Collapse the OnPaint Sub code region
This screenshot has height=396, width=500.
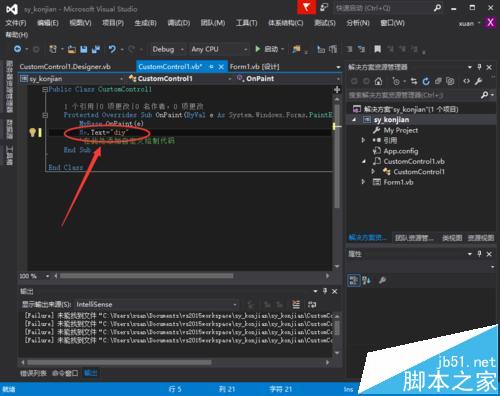[x=45, y=115]
